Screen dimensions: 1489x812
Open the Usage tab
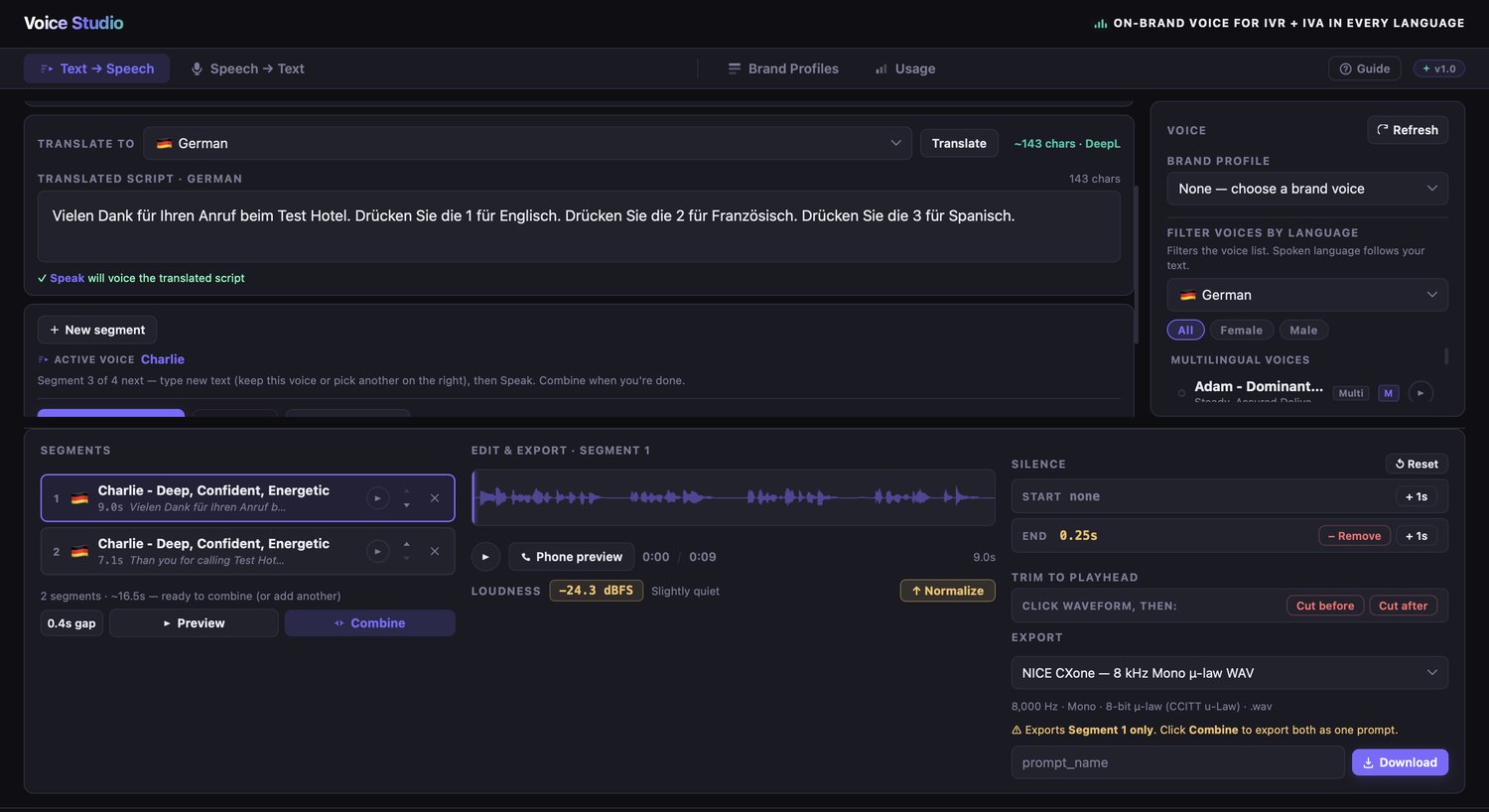[x=905, y=68]
